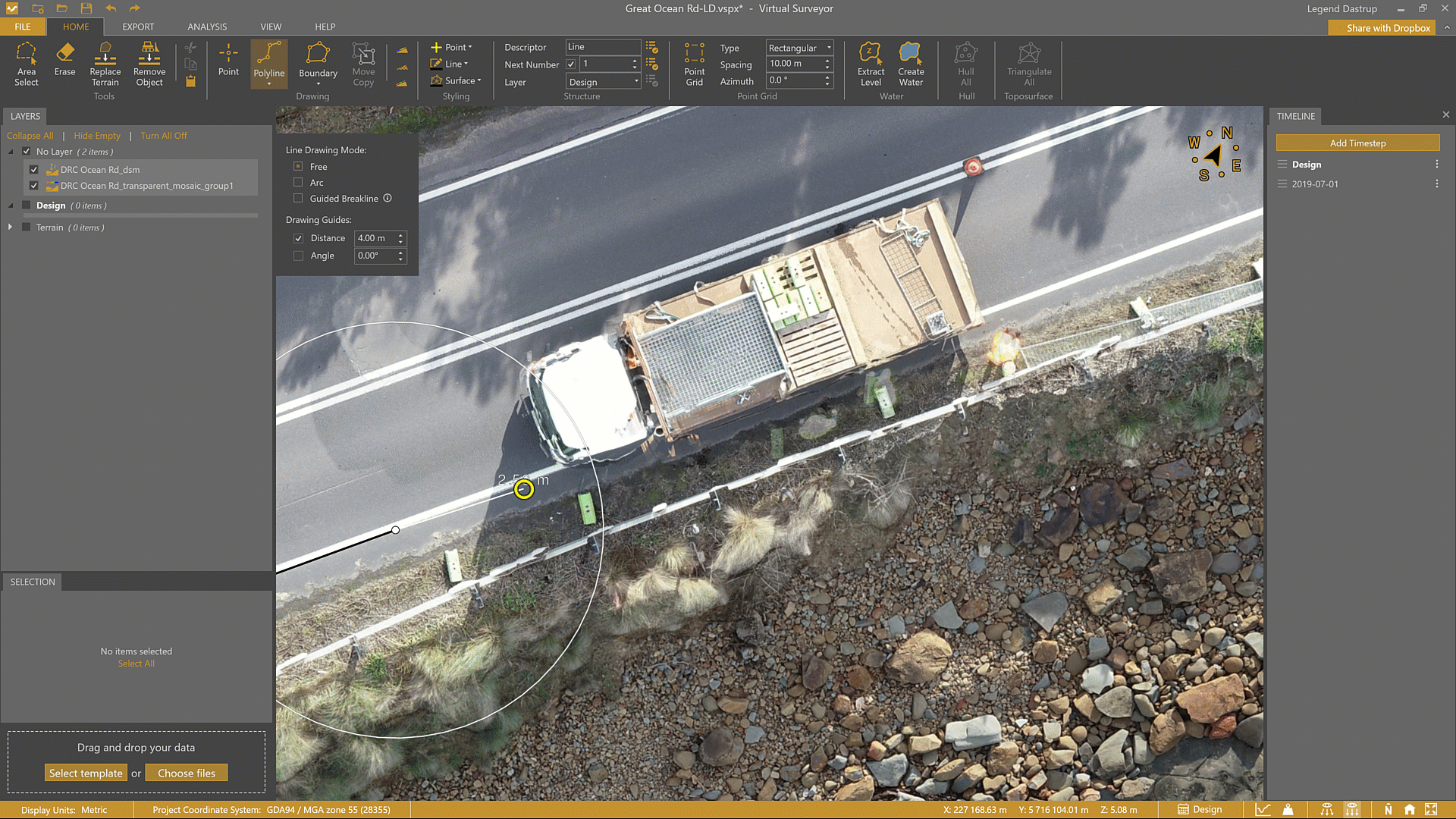Click the Extract Level water tool
Image resolution: width=1456 pixels, height=819 pixels.
point(871,64)
